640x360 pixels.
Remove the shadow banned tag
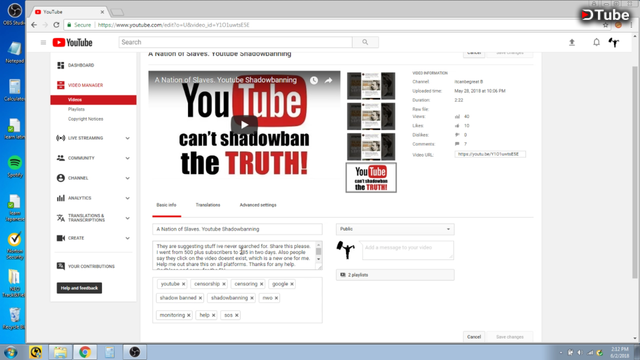click(x=200, y=298)
